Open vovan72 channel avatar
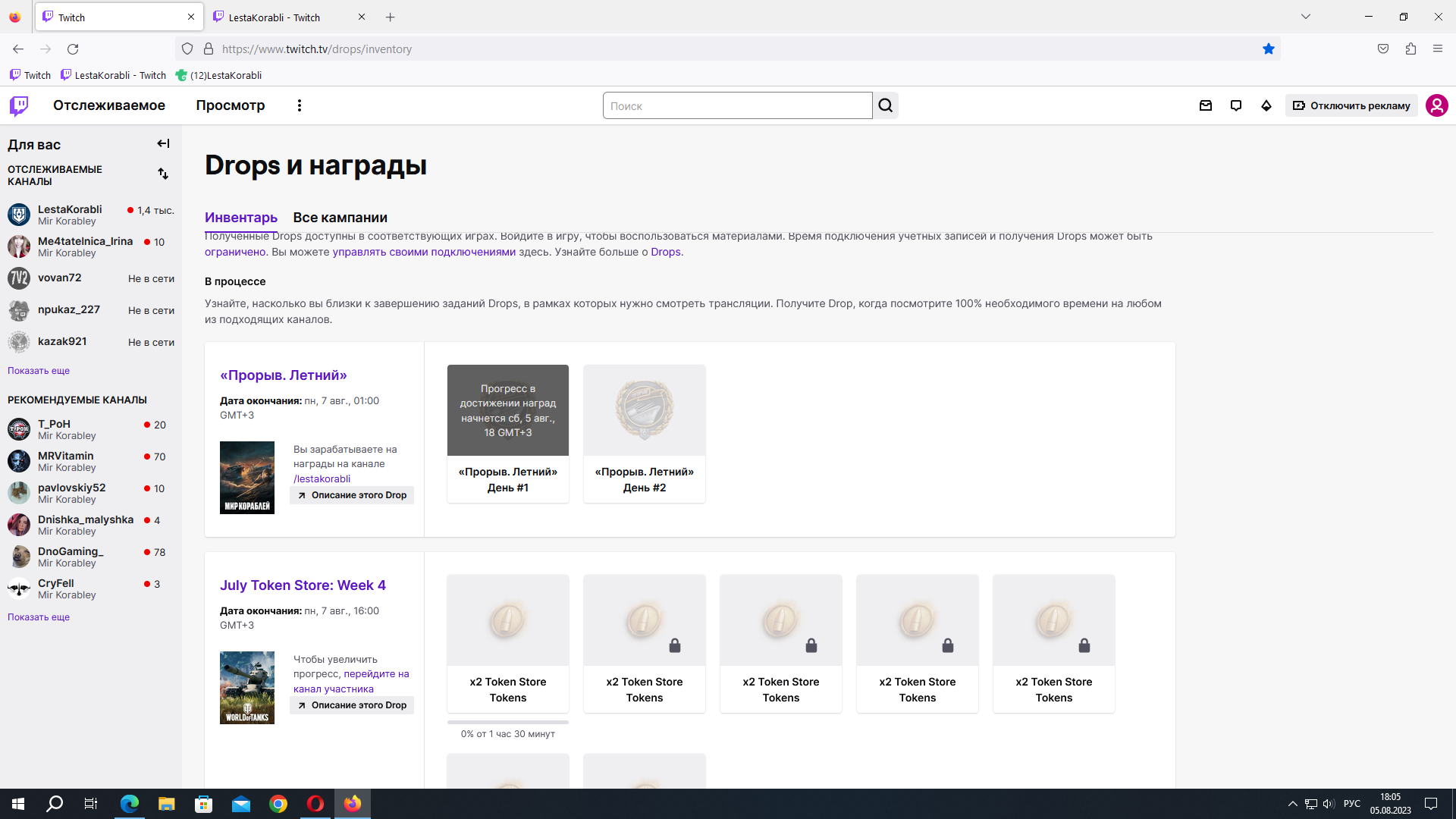Image resolution: width=1456 pixels, height=819 pixels. click(19, 278)
